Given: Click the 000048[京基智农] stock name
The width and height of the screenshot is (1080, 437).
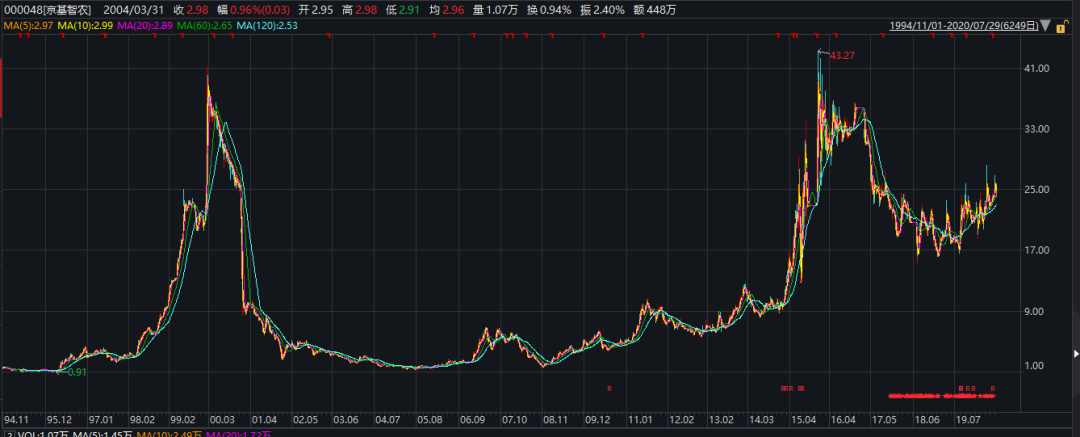Looking at the screenshot, I should pos(48,10).
